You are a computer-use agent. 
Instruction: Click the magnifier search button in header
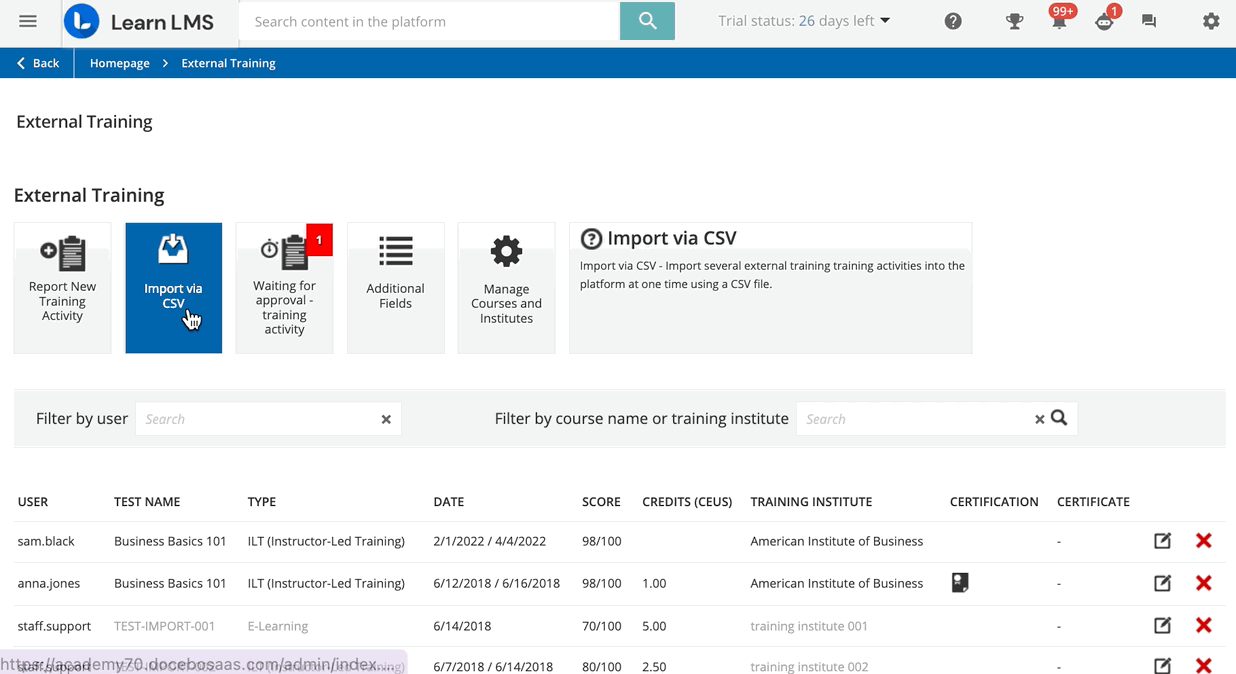click(647, 21)
